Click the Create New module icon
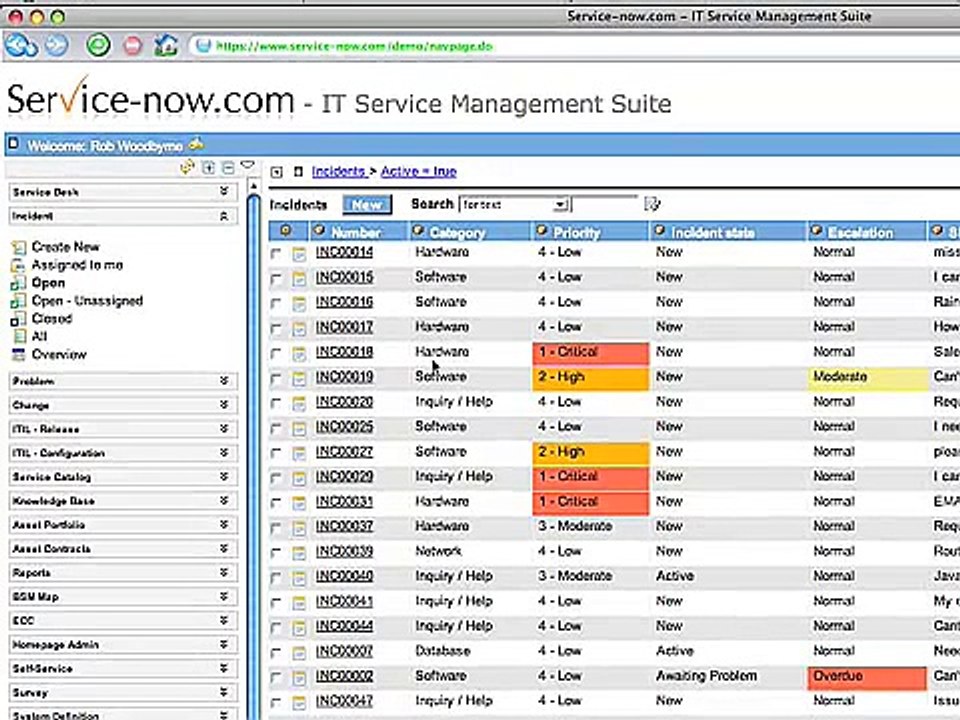Screen dimensions: 960x720 click(x=19, y=247)
